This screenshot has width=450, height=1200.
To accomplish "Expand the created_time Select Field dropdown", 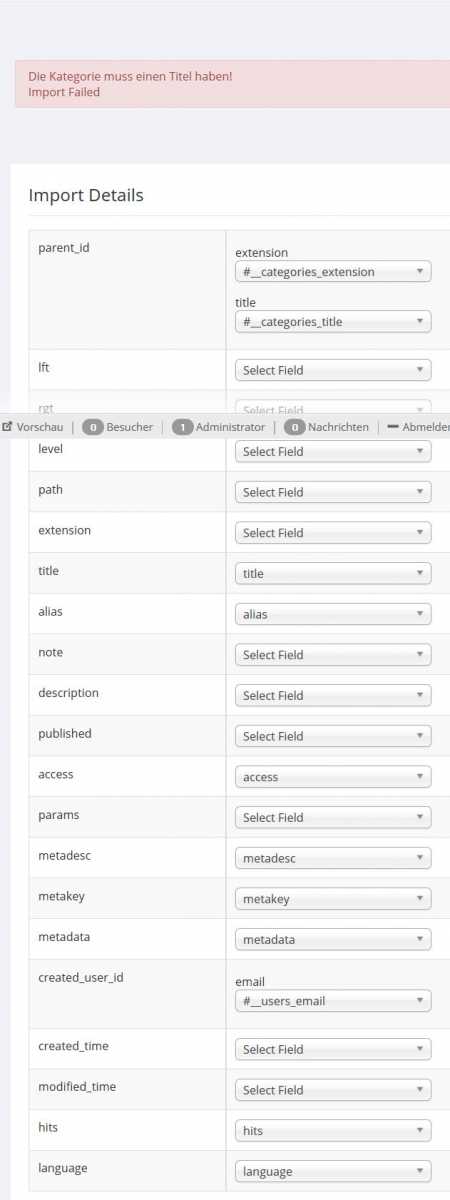I will (333, 1049).
